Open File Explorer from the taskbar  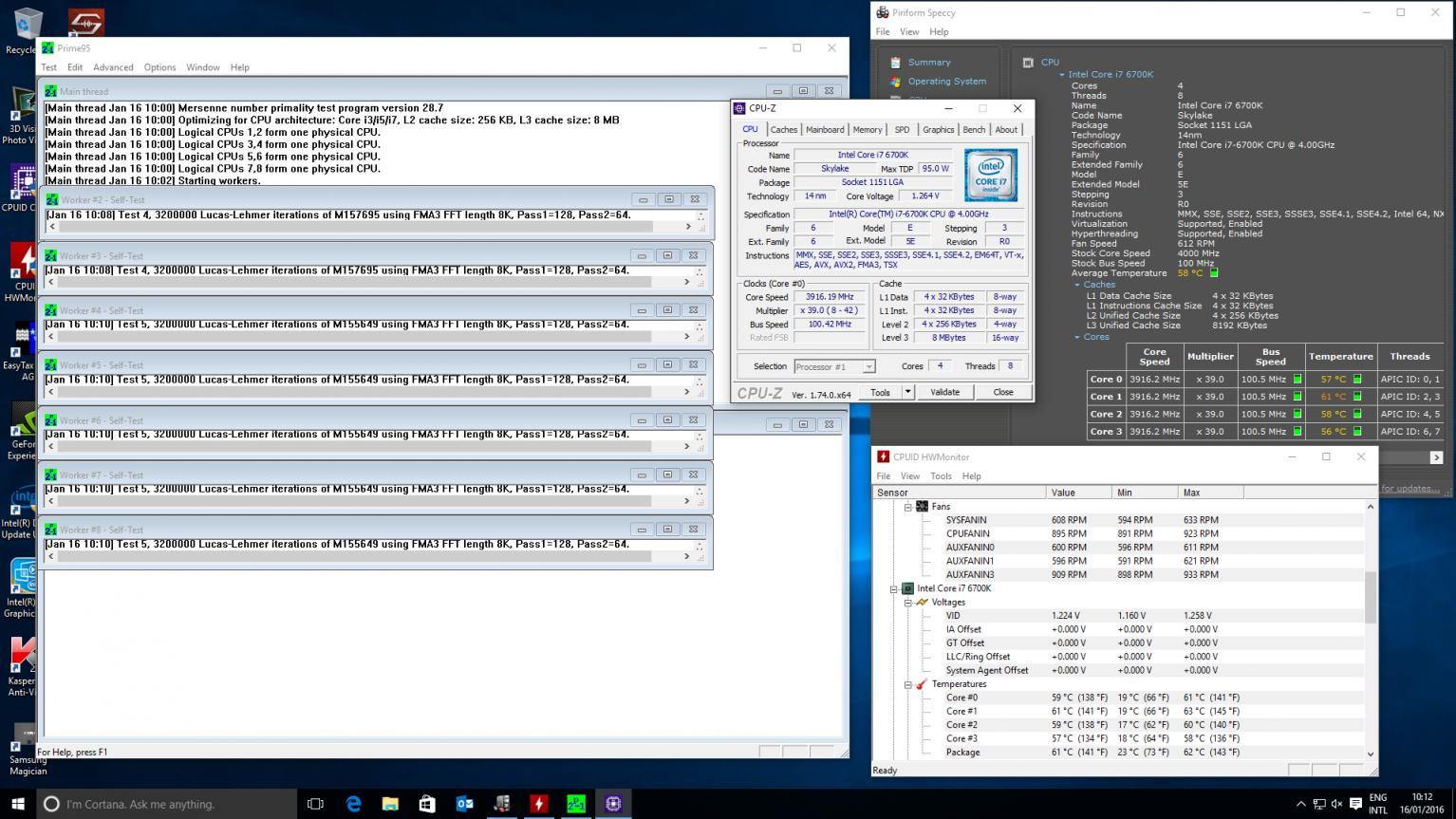click(390, 804)
